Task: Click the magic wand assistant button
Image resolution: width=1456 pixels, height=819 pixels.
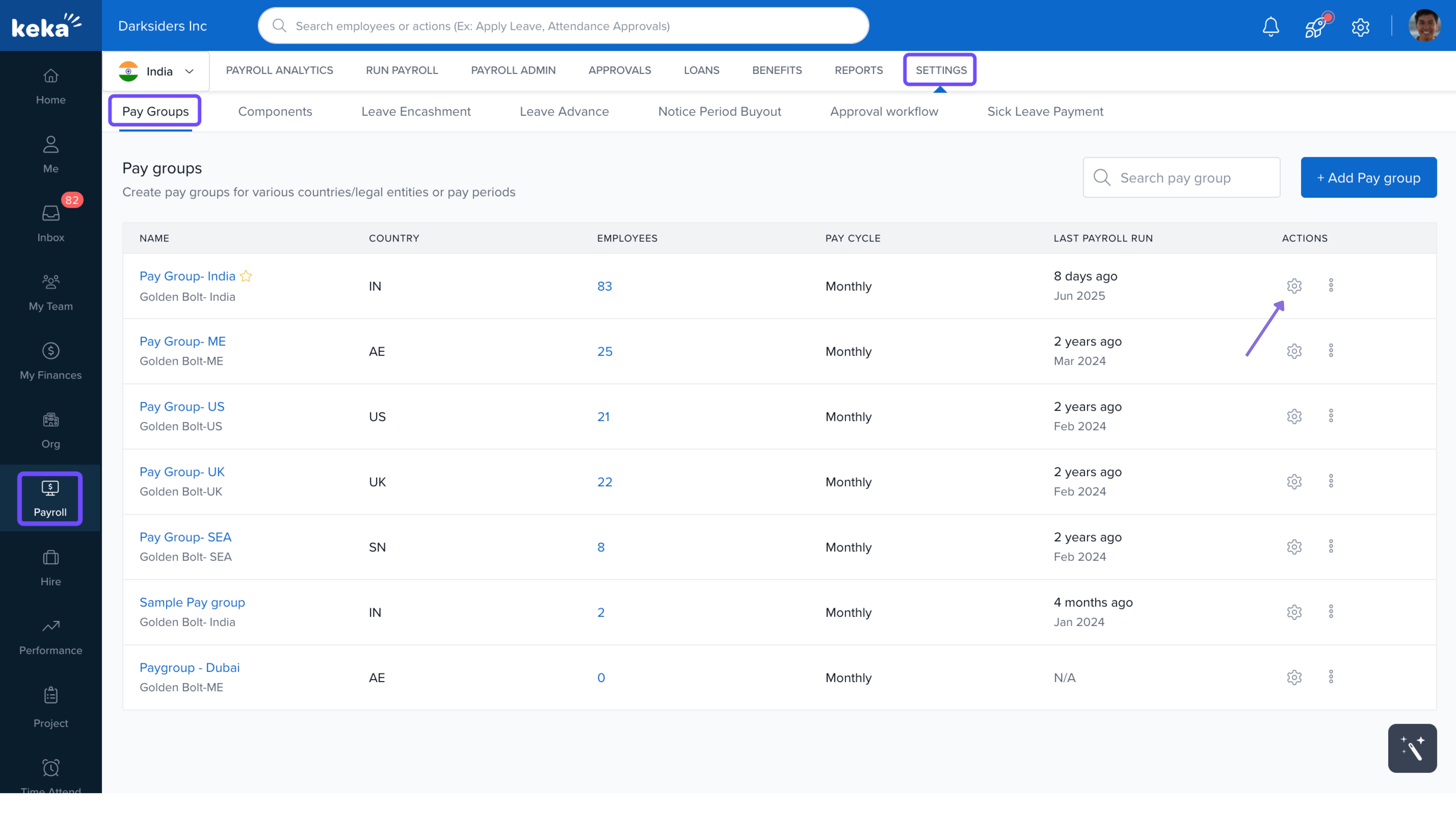Action: tap(1411, 748)
